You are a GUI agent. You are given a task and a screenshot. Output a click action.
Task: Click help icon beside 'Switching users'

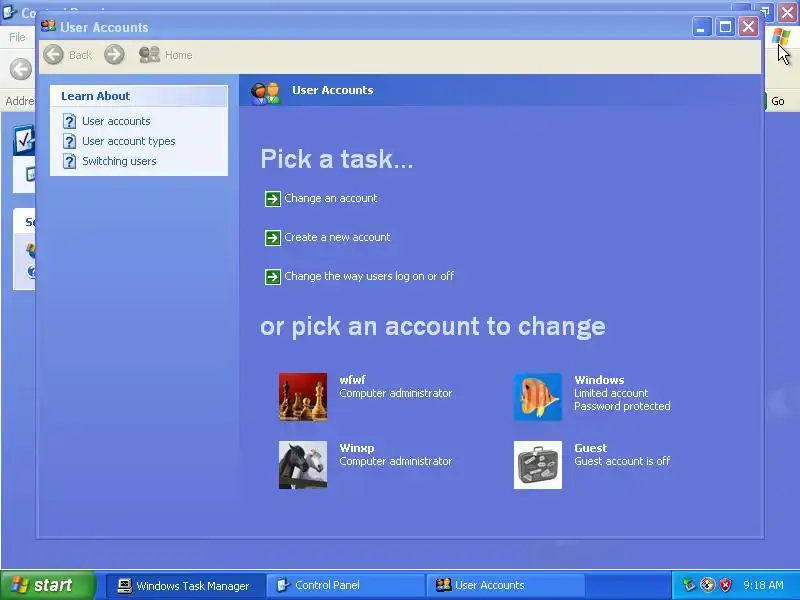click(69, 161)
